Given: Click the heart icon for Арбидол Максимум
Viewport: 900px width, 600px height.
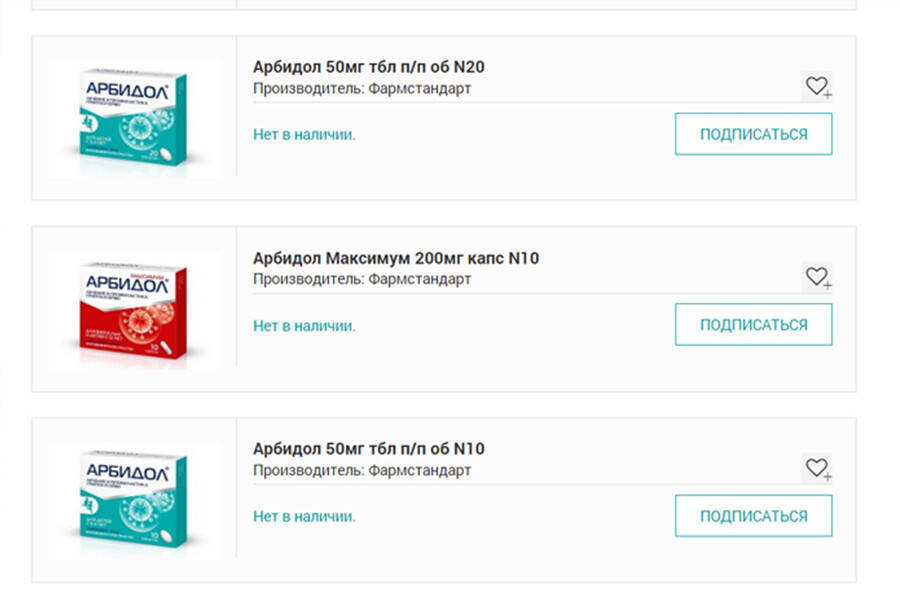Looking at the screenshot, I should tap(817, 277).
